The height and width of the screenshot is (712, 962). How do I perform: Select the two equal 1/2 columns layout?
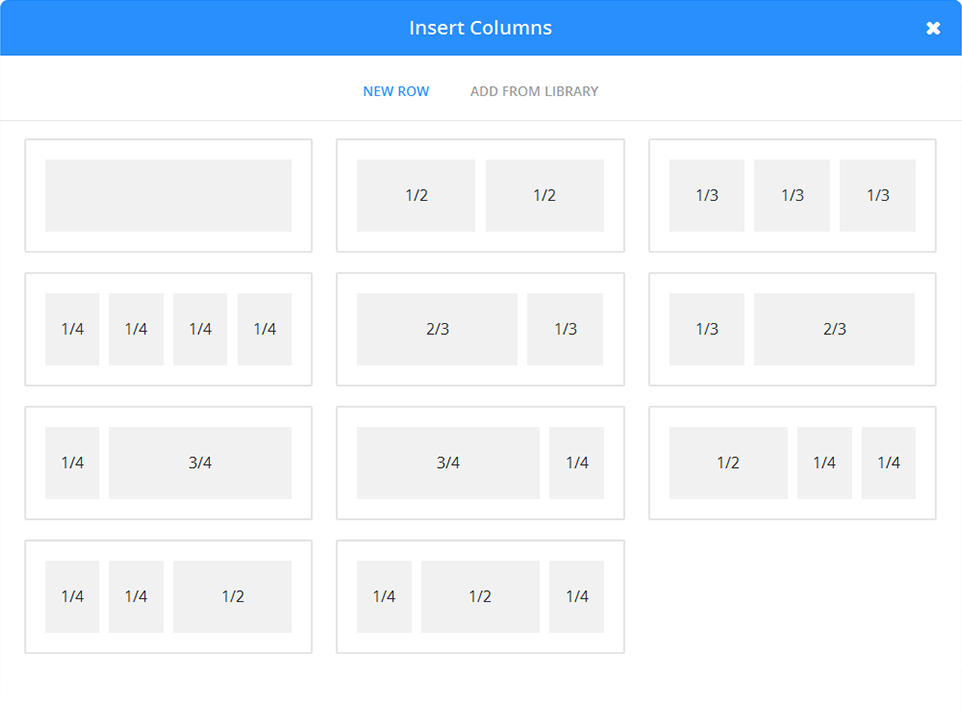pos(480,195)
